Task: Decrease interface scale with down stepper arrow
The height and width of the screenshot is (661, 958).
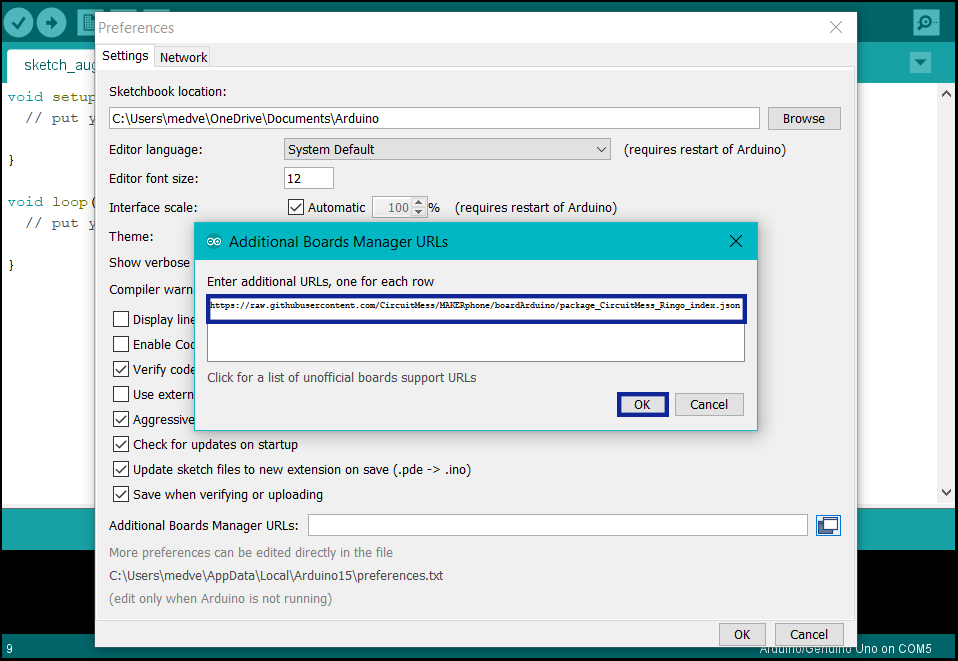Action: [x=419, y=212]
